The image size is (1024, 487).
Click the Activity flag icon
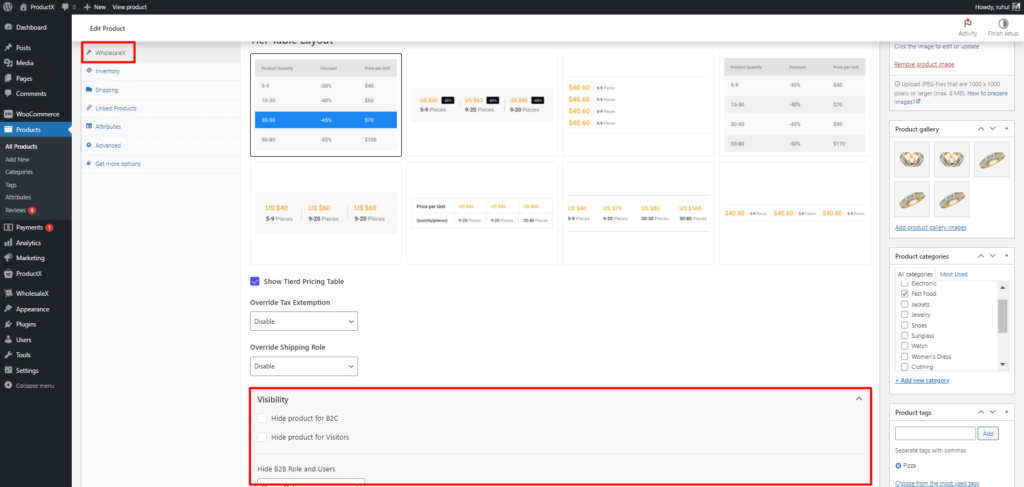[967, 22]
